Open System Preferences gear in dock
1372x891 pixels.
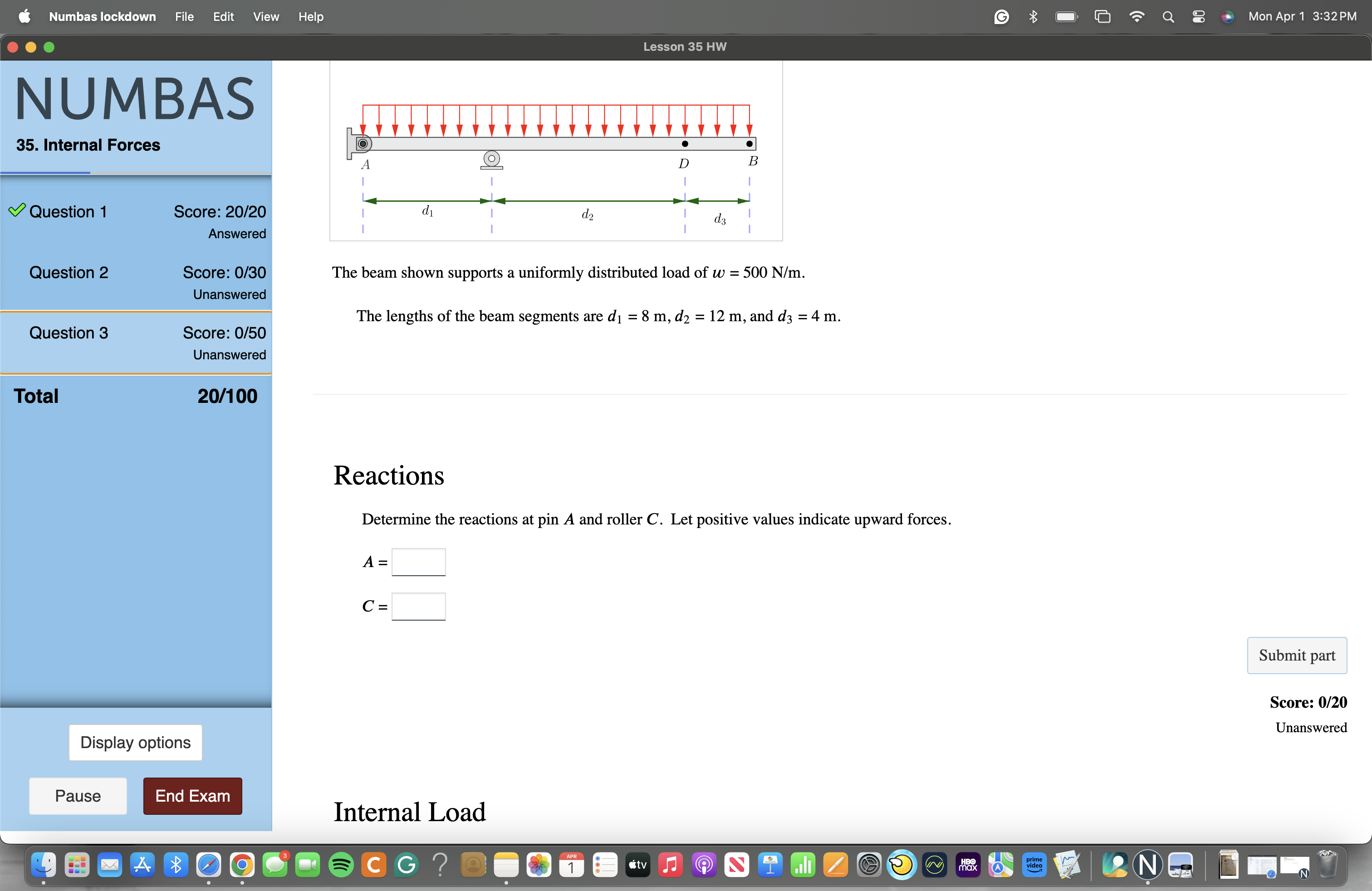pos(869,865)
